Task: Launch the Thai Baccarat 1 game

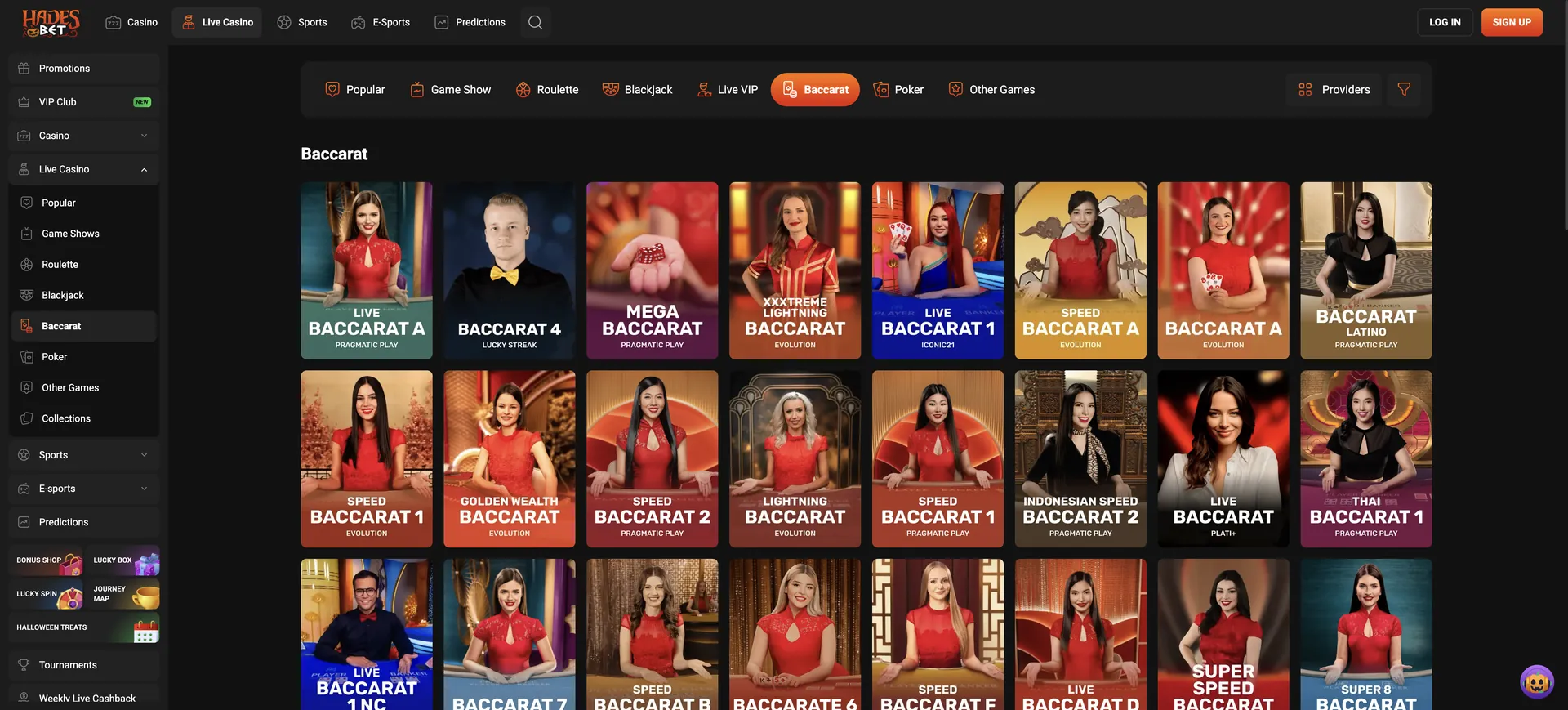Action: pyautogui.click(x=1366, y=459)
